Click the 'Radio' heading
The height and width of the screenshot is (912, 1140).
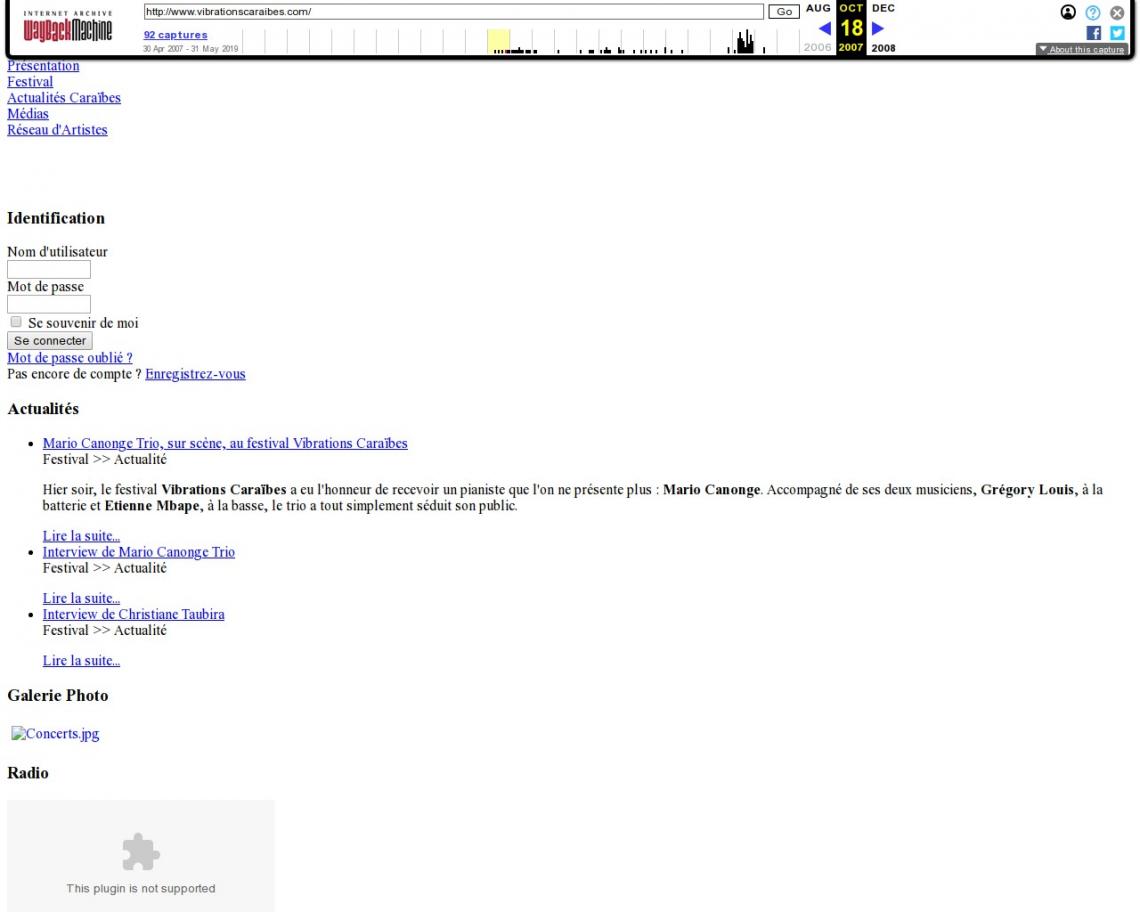[28, 773]
